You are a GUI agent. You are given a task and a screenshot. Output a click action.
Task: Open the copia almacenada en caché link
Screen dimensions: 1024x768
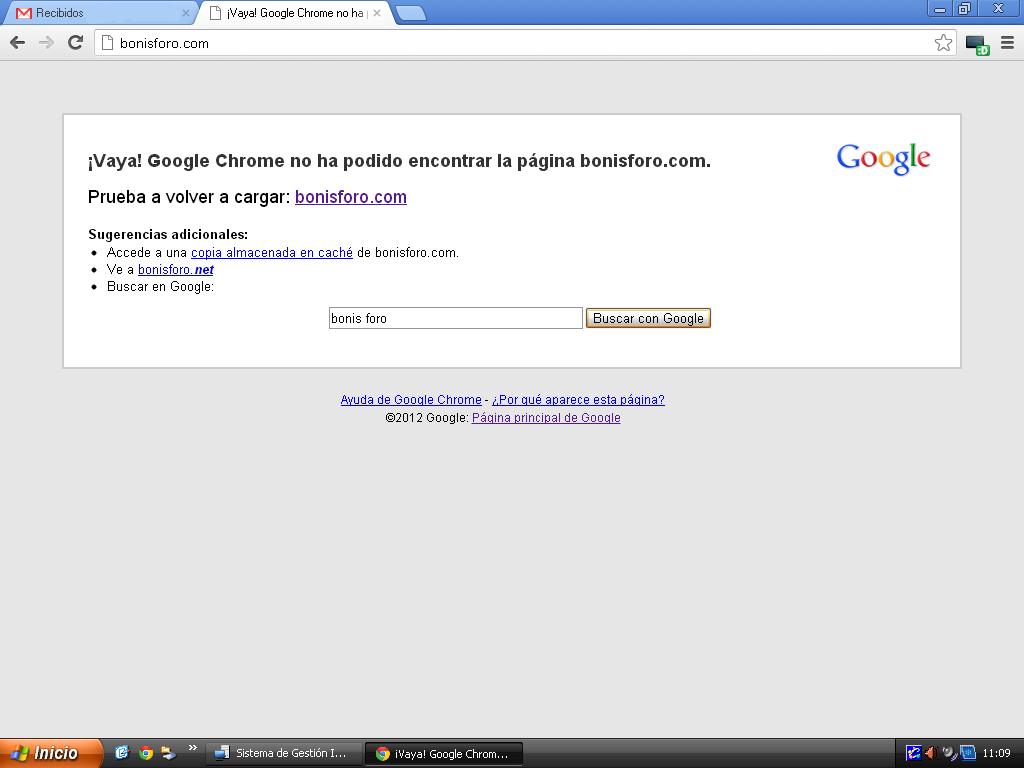pyautogui.click(x=272, y=252)
